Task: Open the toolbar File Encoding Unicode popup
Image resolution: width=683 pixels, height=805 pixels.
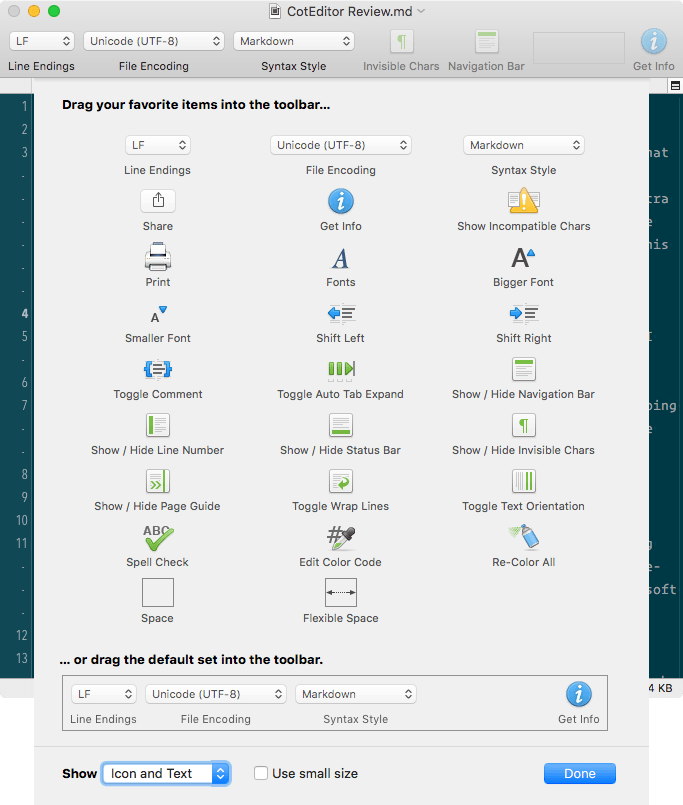Action: [x=154, y=41]
